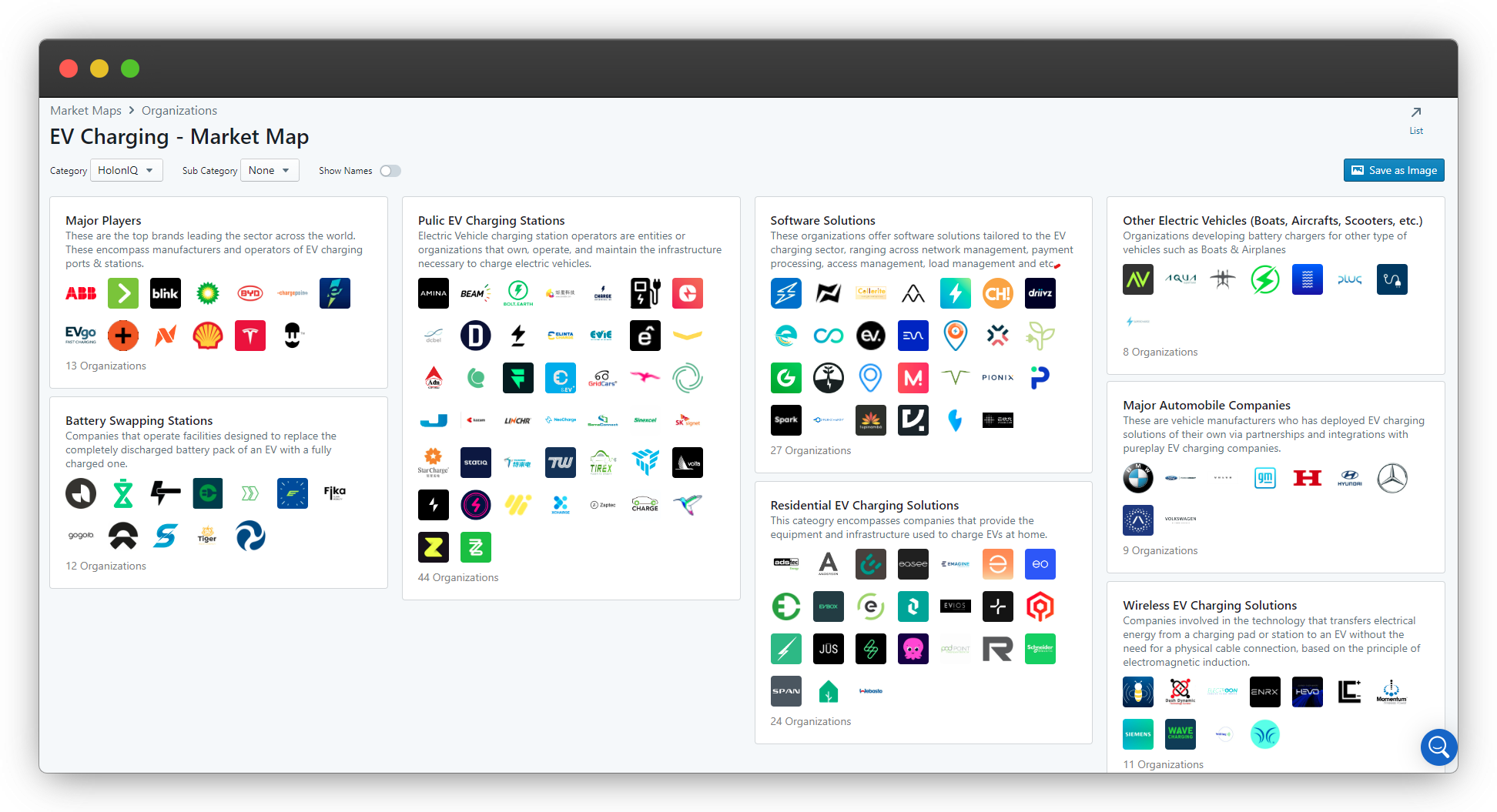This screenshot has height=812, width=1497.
Task: Click the ENRX logo
Action: point(1265,692)
